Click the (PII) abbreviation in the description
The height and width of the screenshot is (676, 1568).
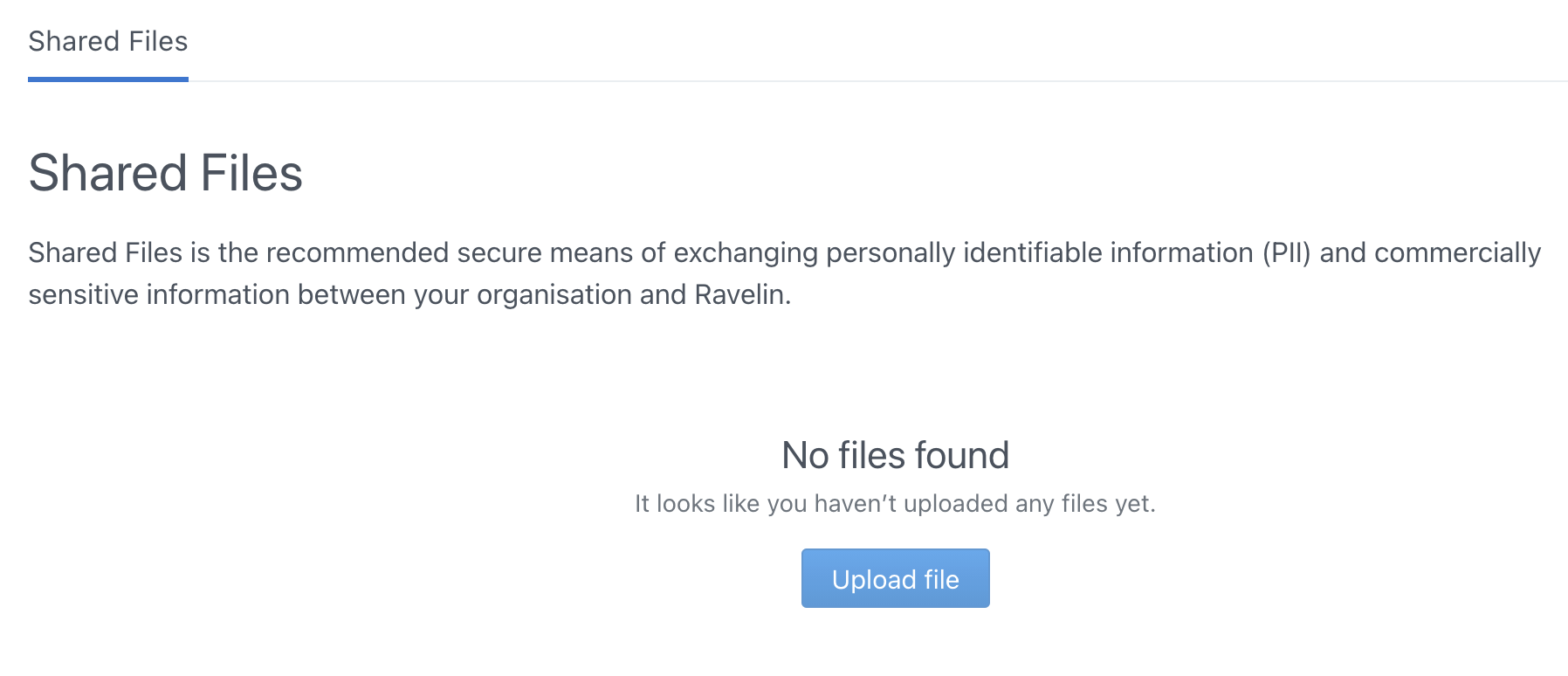click(x=1287, y=253)
